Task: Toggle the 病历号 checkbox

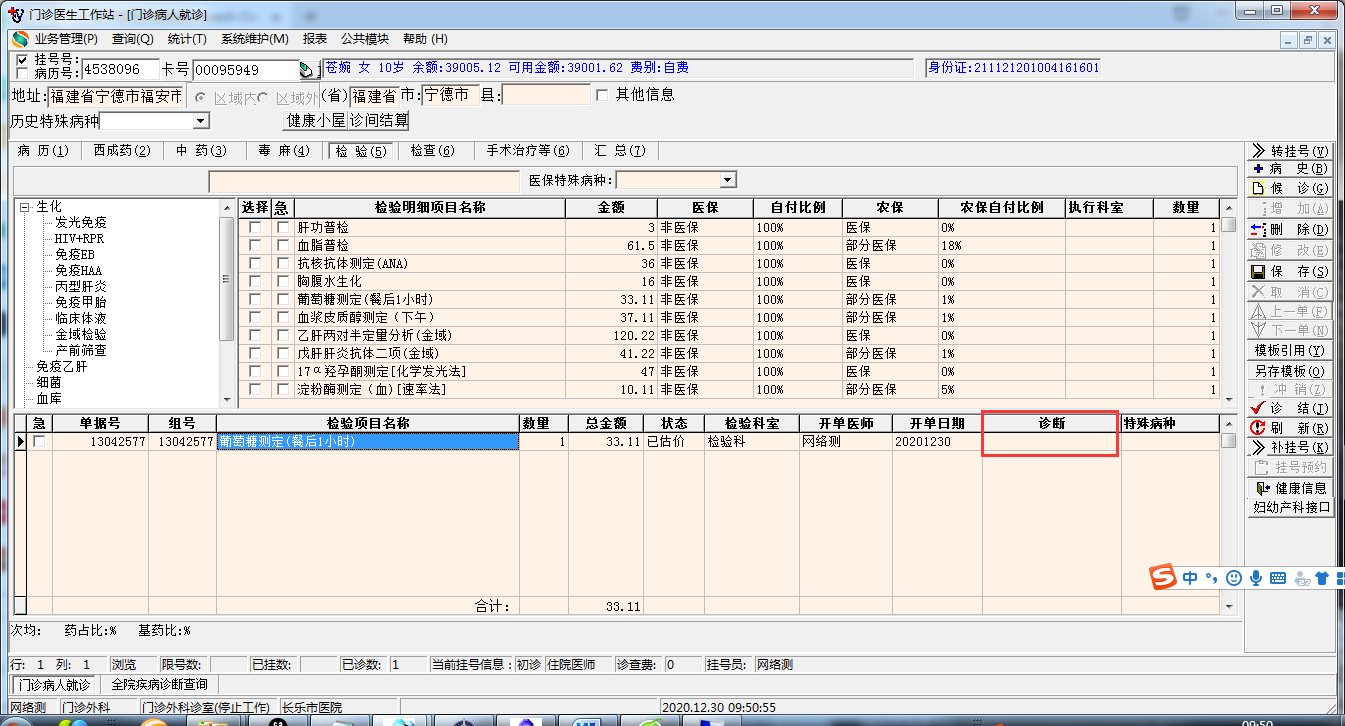Action: 23,73
